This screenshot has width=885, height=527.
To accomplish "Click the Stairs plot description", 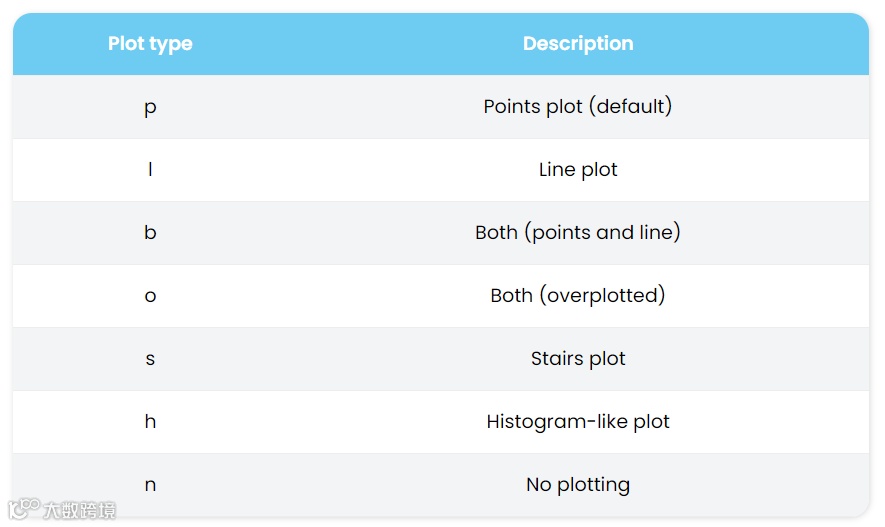I will [x=578, y=358].
